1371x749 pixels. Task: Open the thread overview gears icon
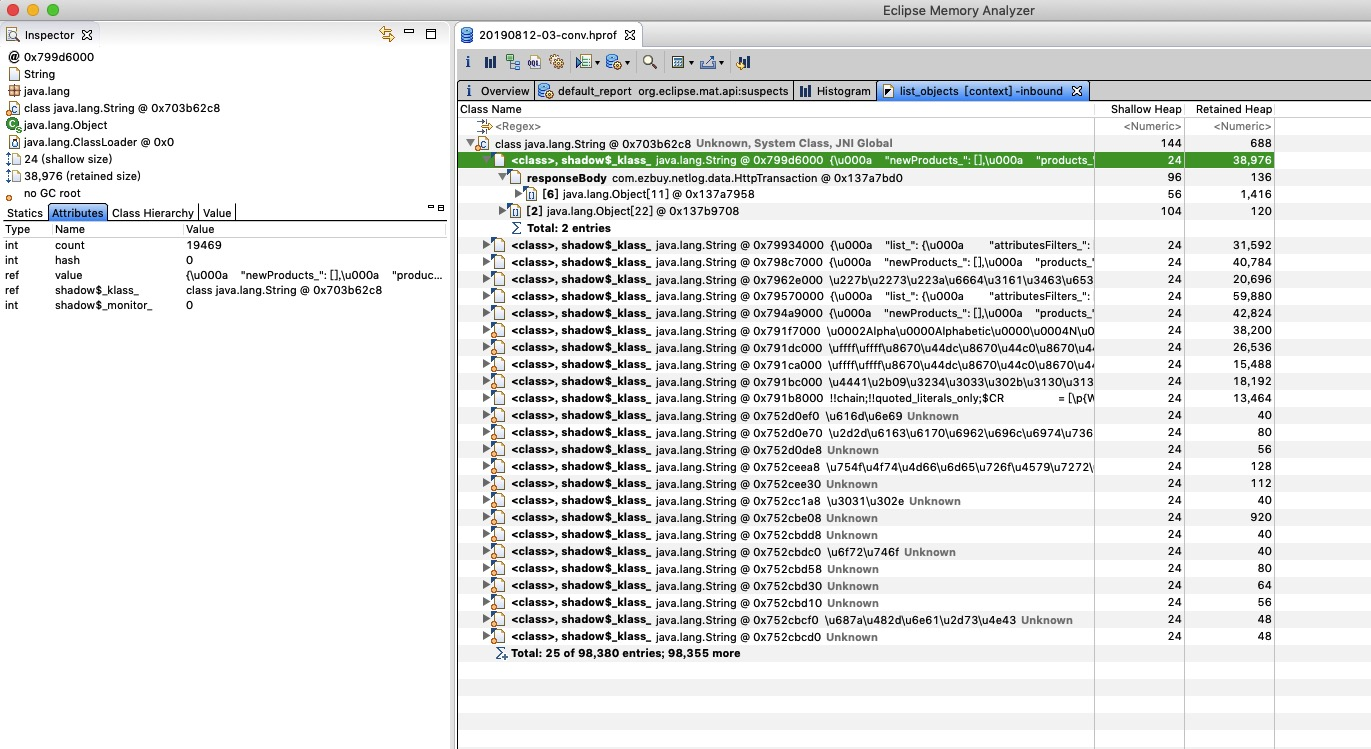point(556,62)
